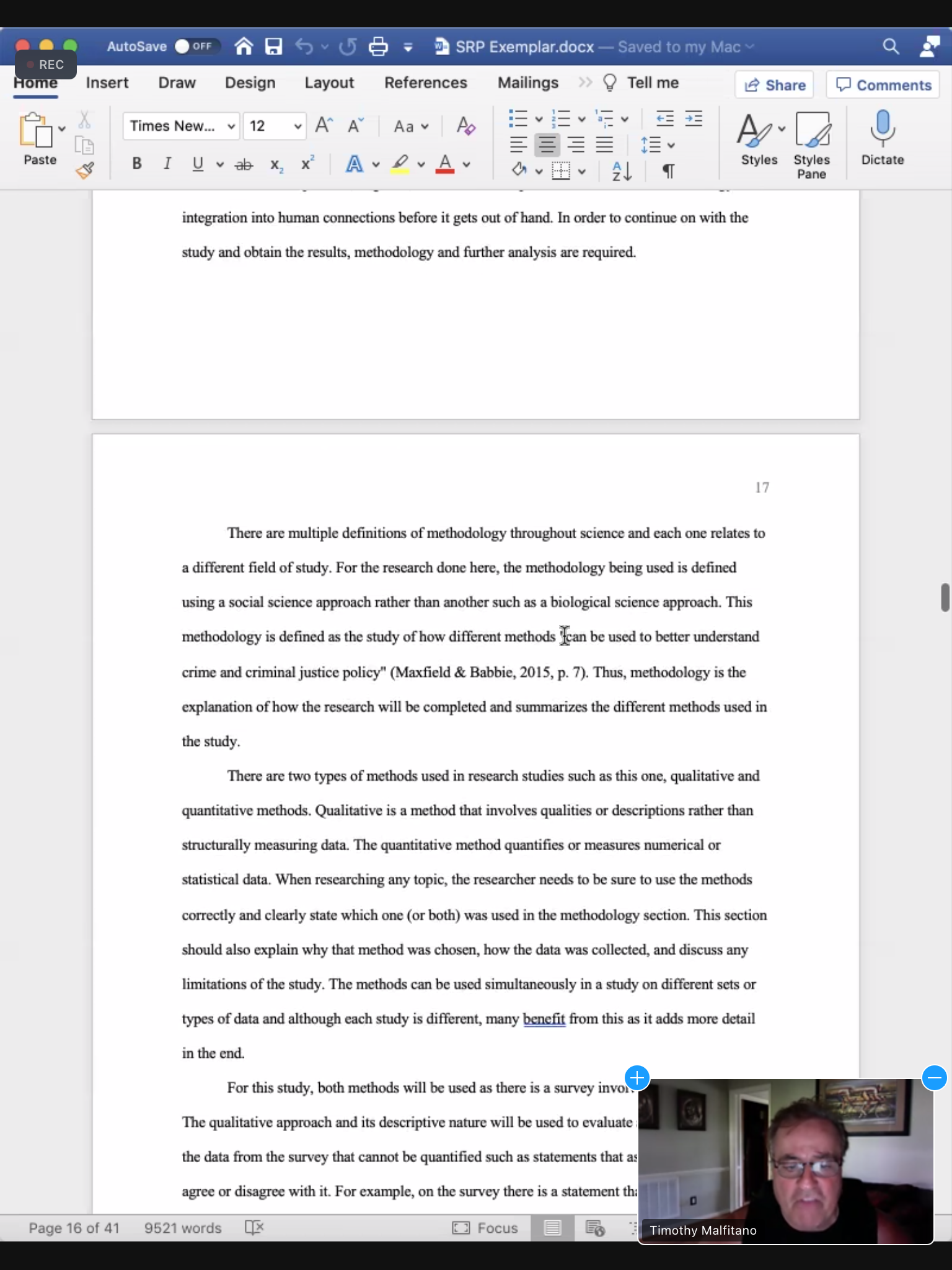Viewport: 952px width, 1270px height.
Task: Show paragraph marks with the pilcrow icon
Action: [x=668, y=171]
